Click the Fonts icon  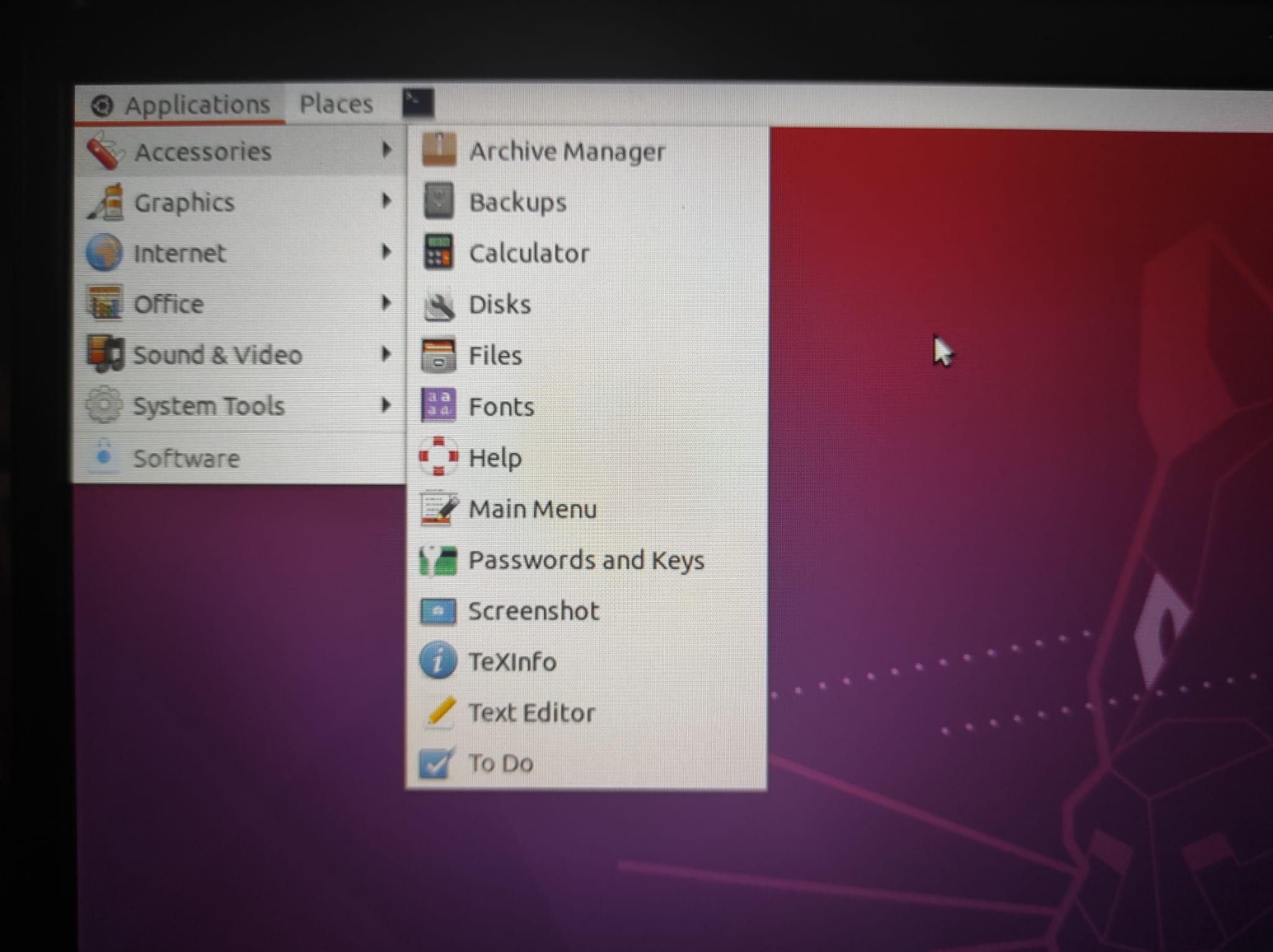click(438, 406)
